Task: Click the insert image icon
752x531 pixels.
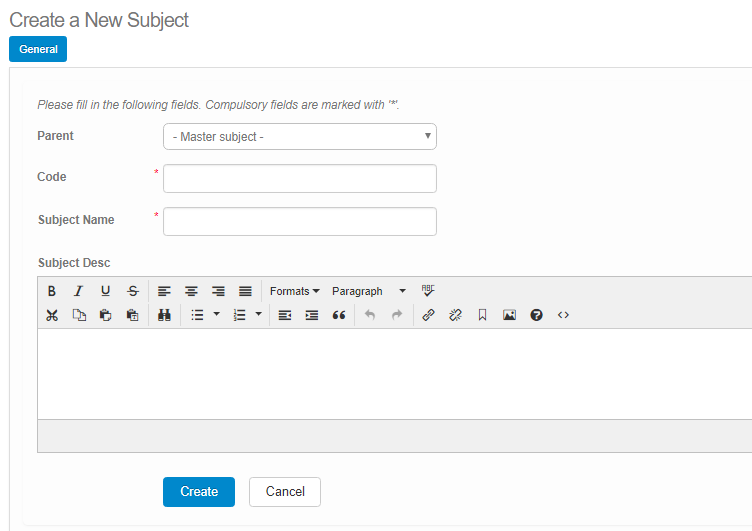Action: point(509,315)
